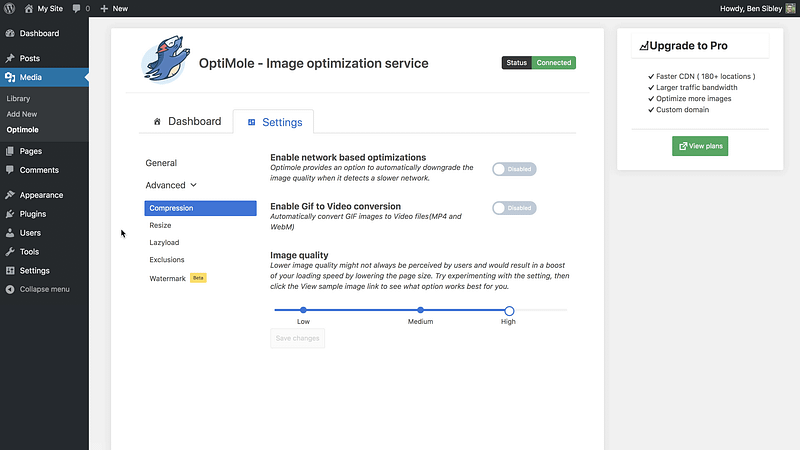Click the Beta tag beside Watermark

[x=198, y=278]
